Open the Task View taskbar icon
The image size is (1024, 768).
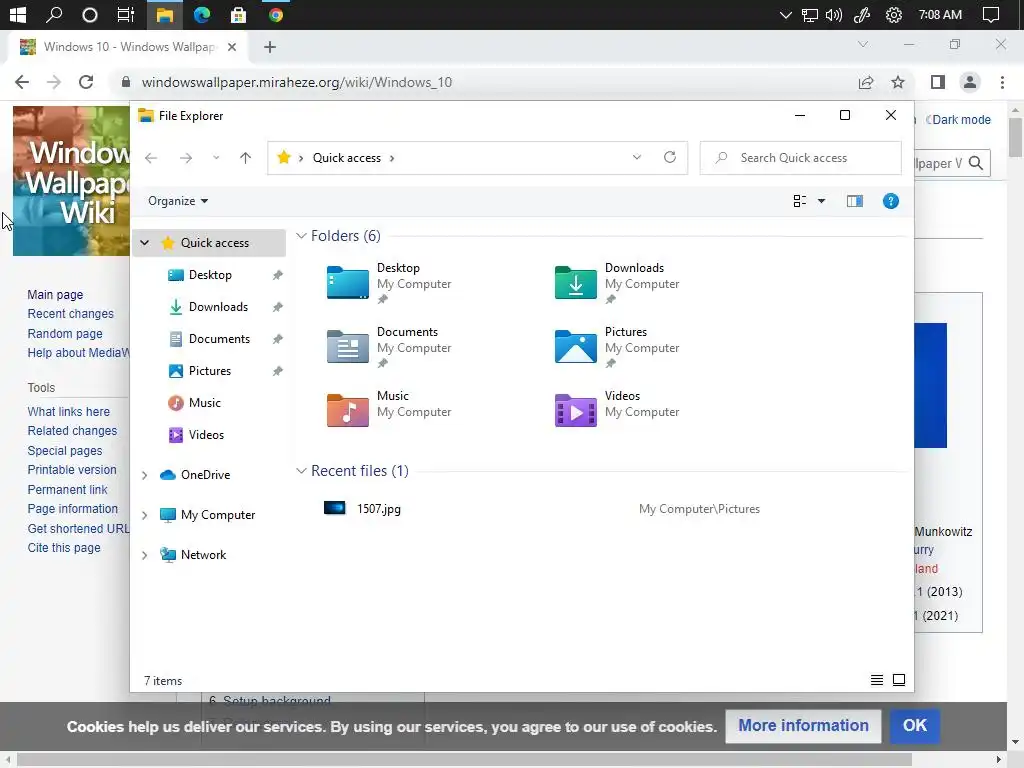point(125,15)
